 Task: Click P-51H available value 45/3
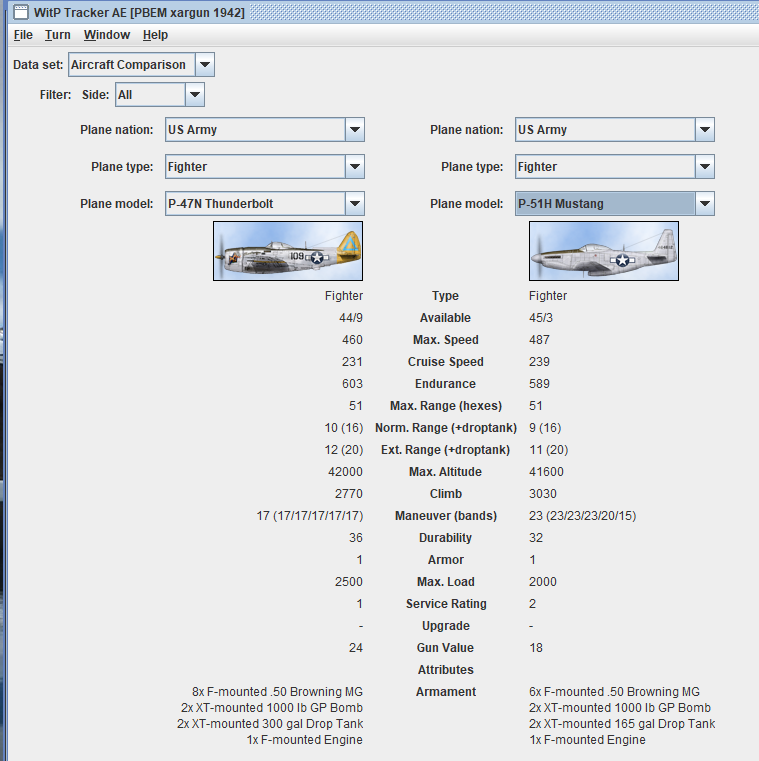click(x=541, y=317)
